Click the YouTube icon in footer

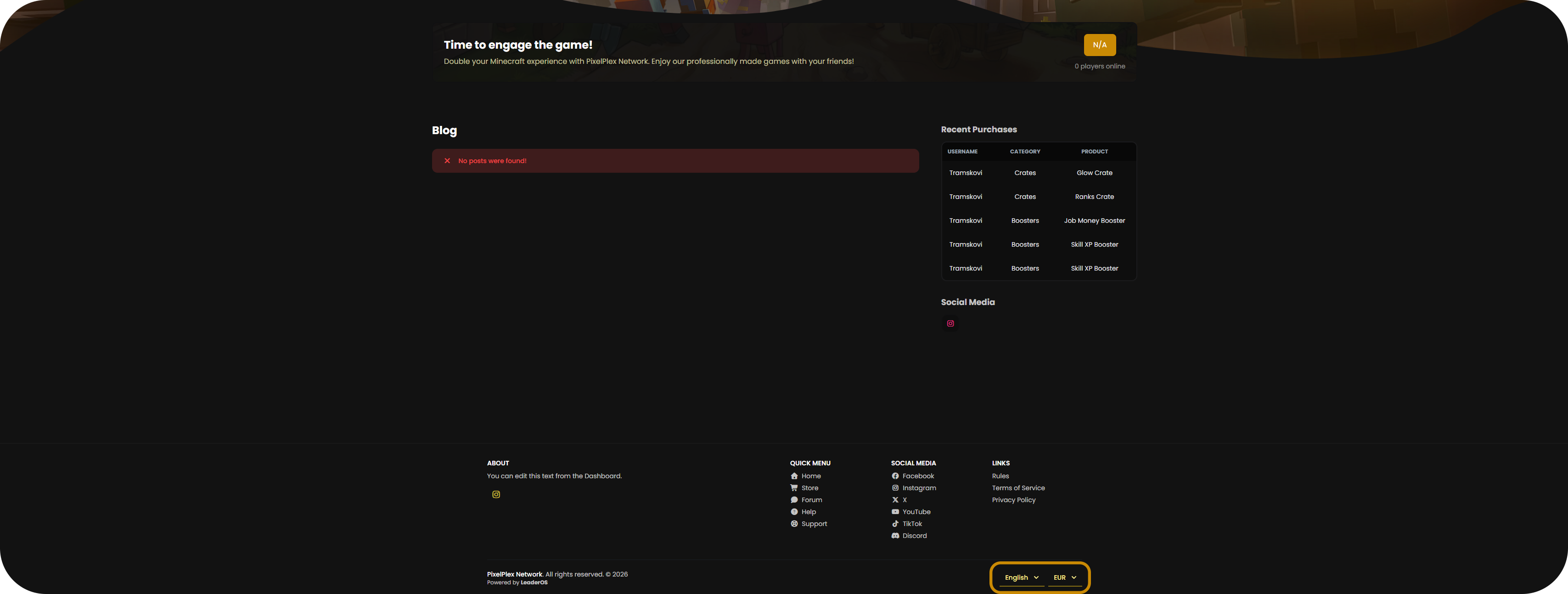[x=895, y=512]
